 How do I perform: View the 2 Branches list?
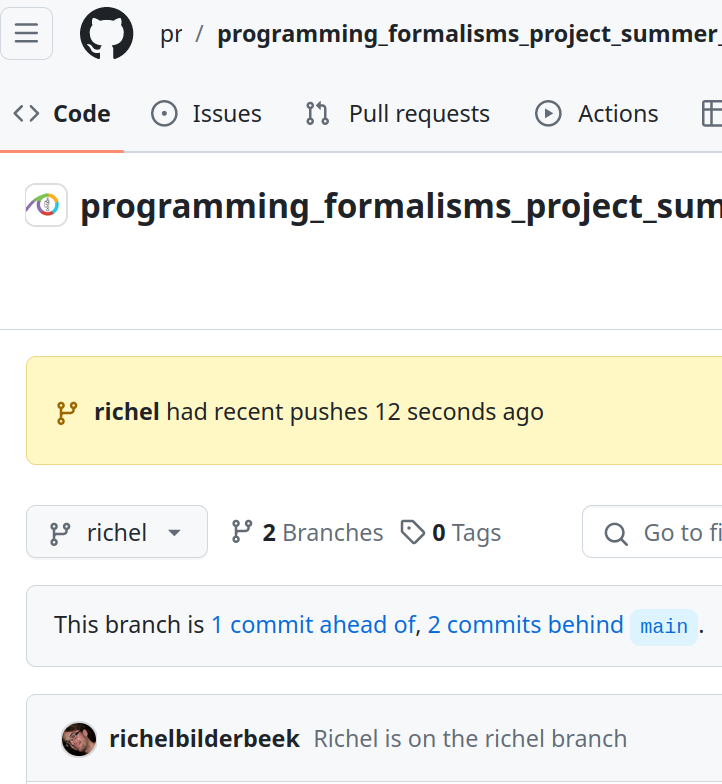tap(307, 532)
